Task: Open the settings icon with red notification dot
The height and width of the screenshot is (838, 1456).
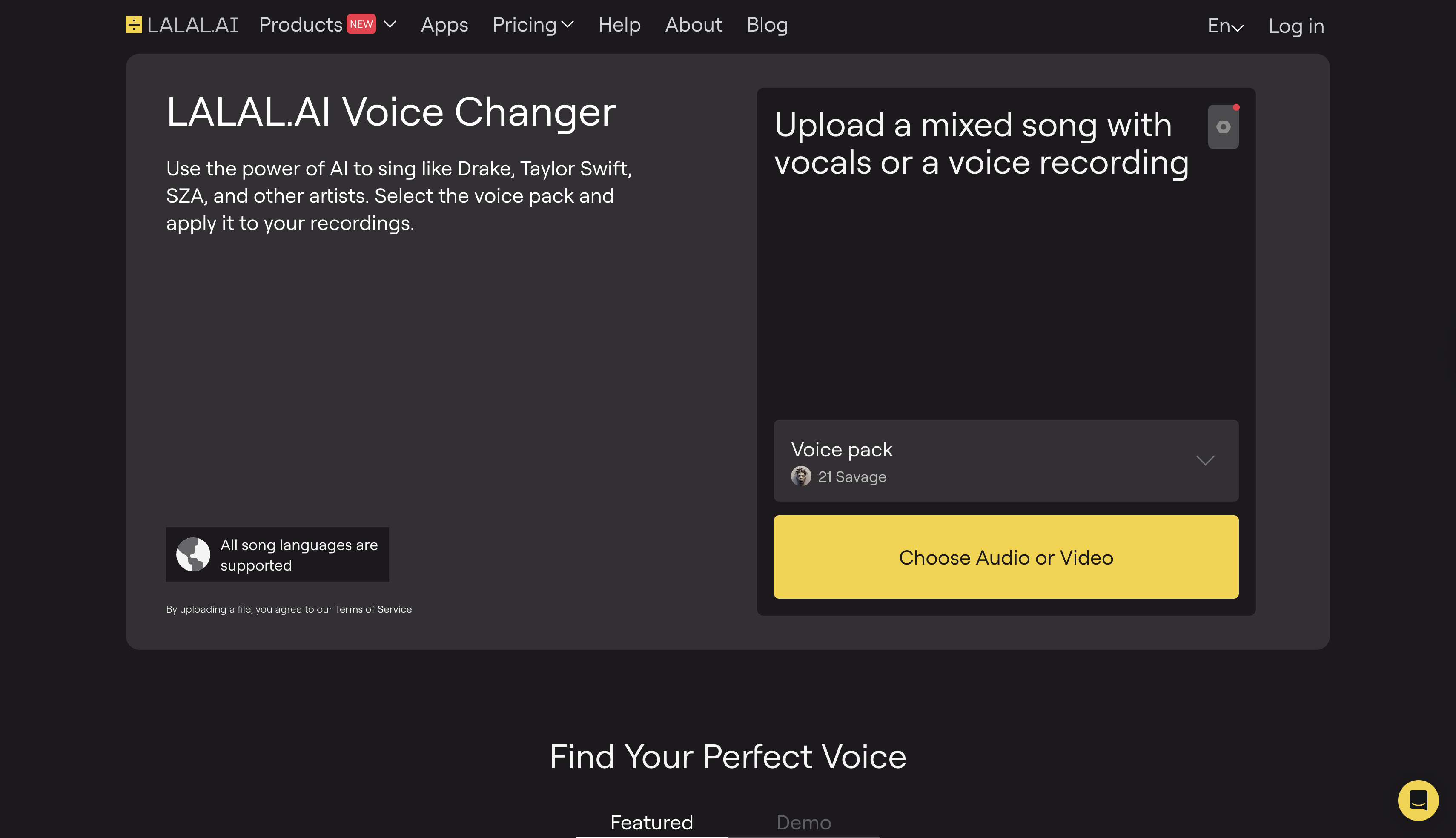Action: [x=1222, y=126]
